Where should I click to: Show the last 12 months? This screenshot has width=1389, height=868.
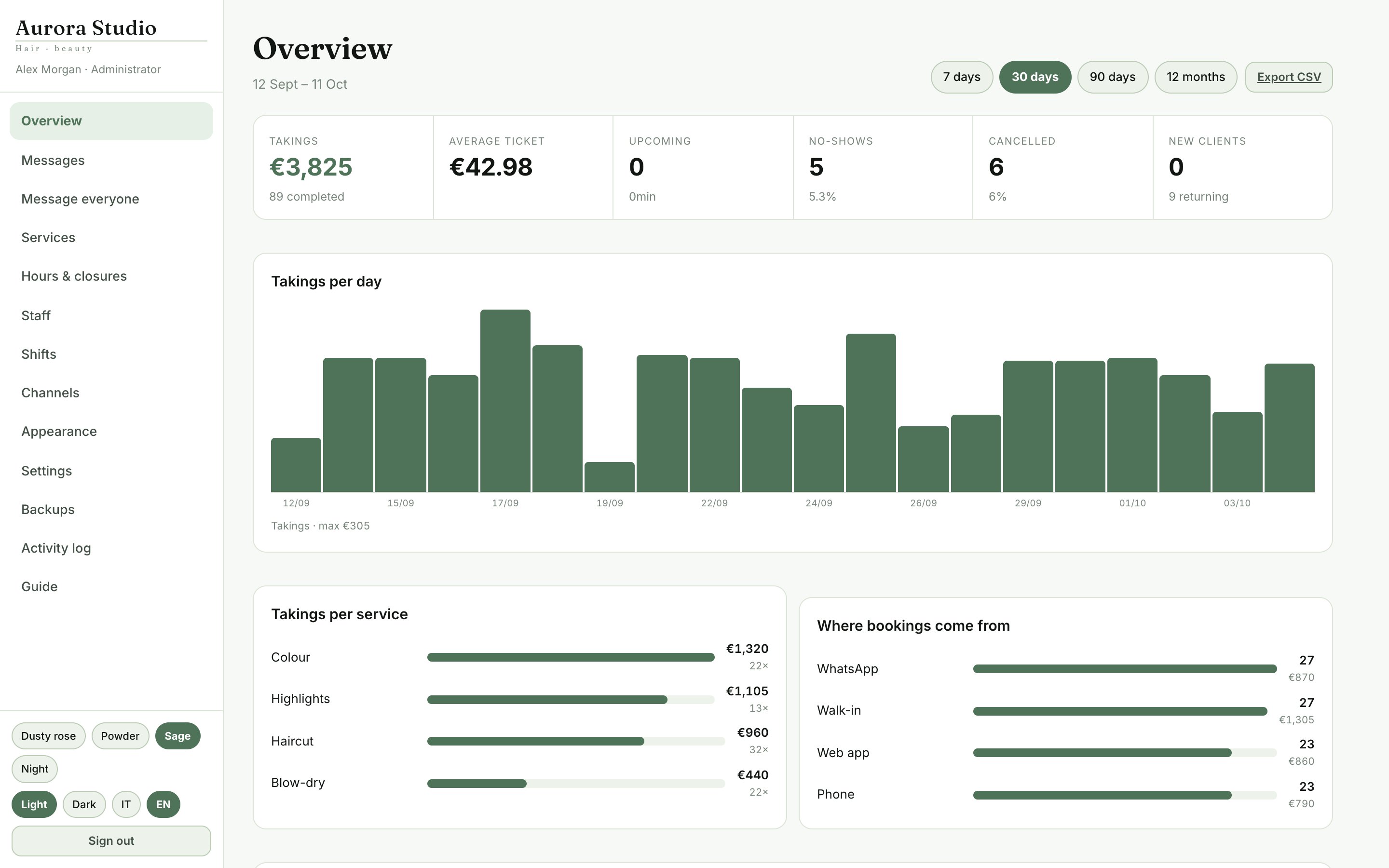(x=1196, y=77)
